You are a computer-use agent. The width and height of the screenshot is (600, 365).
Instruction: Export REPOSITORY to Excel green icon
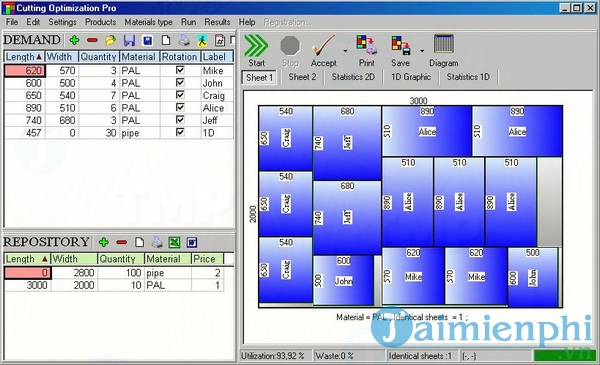pos(174,242)
